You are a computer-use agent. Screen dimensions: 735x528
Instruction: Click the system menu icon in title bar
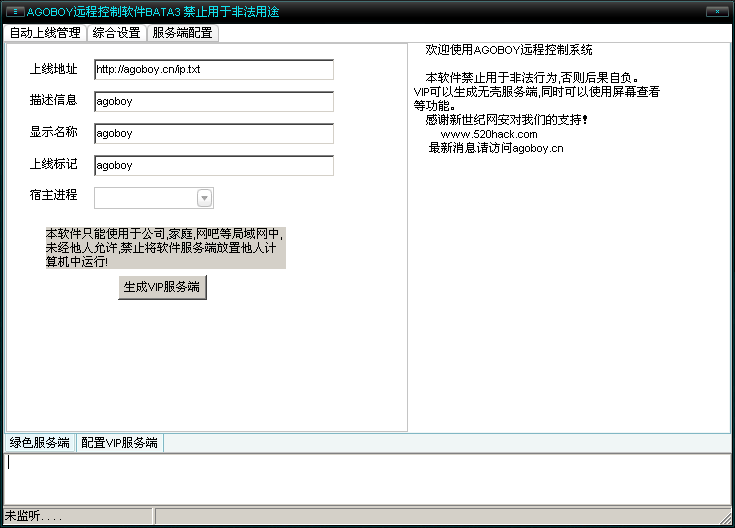[x=16, y=12]
